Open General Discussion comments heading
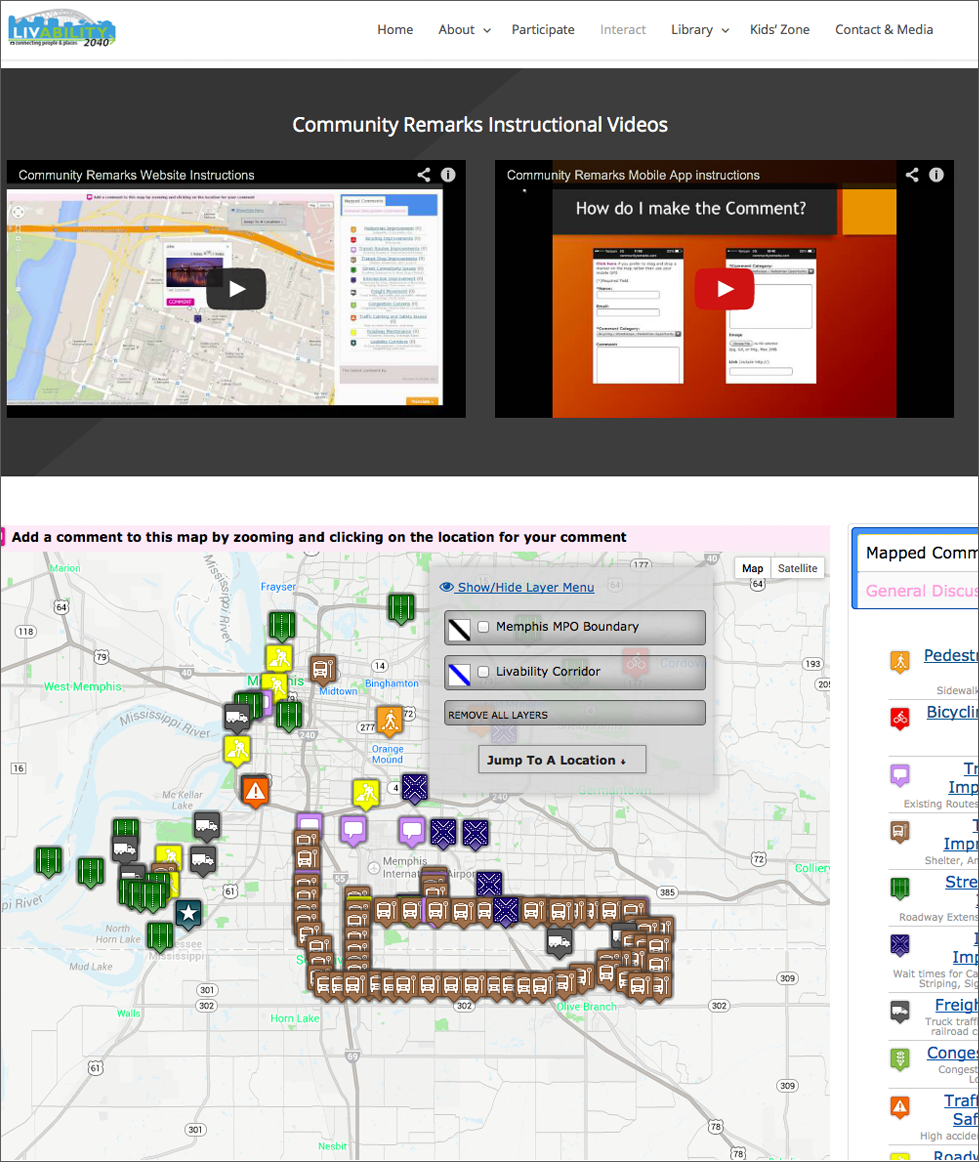The height and width of the screenshot is (1162, 979). 922,591
